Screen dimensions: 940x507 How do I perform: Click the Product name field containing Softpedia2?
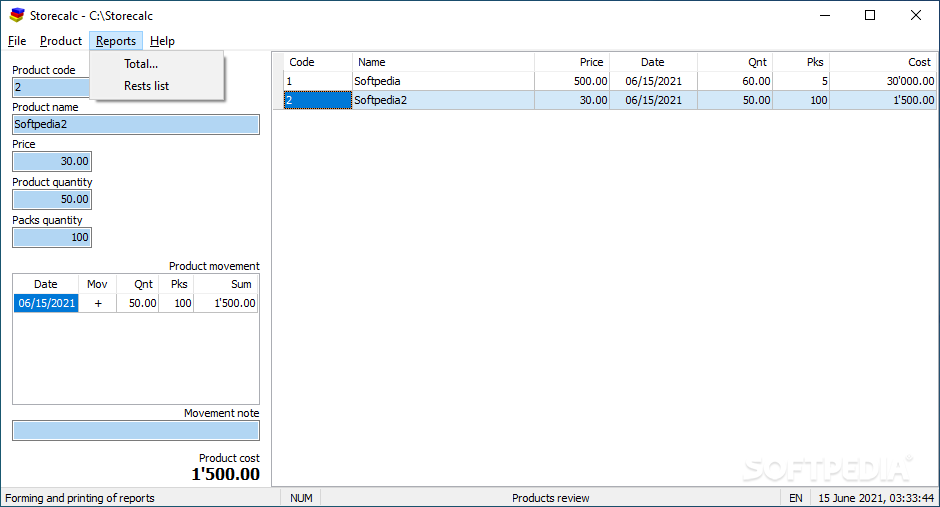pyautogui.click(x=136, y=125)
